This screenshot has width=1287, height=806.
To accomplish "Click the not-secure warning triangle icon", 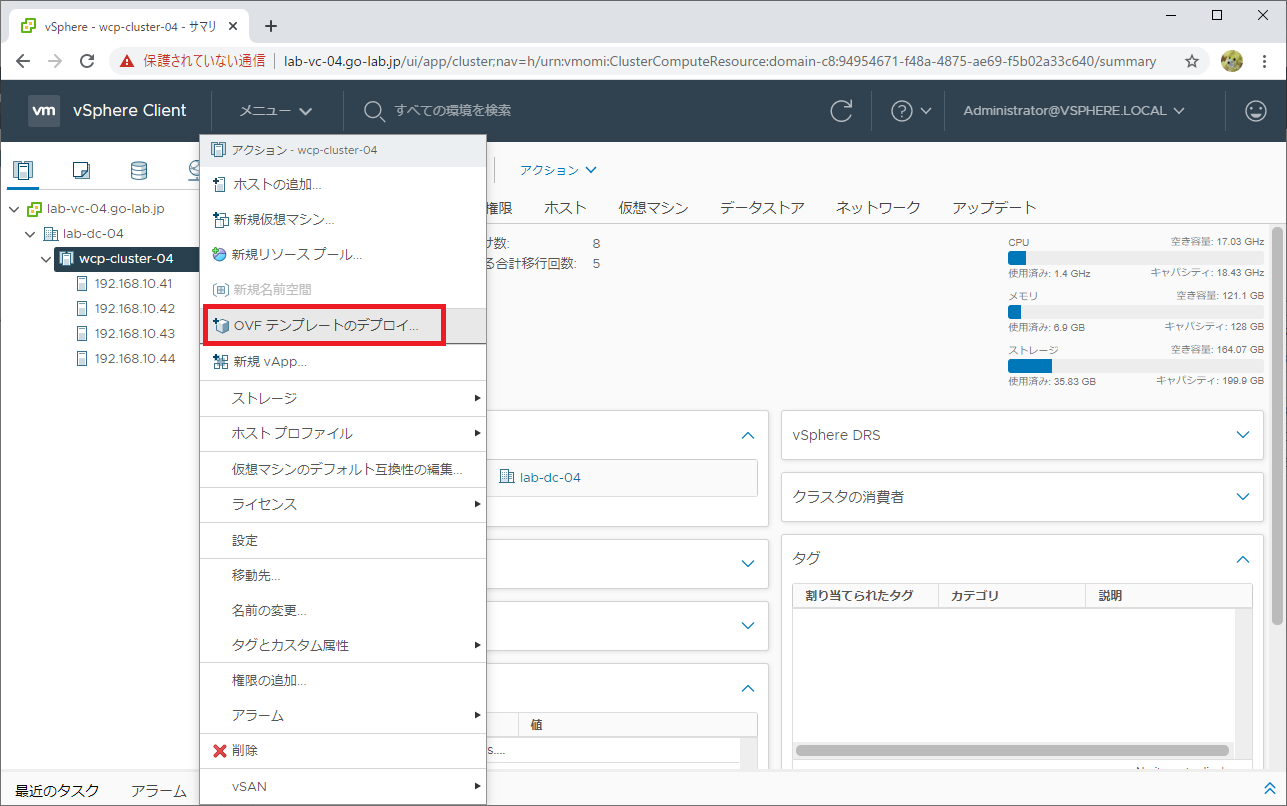I will (127, 61).
